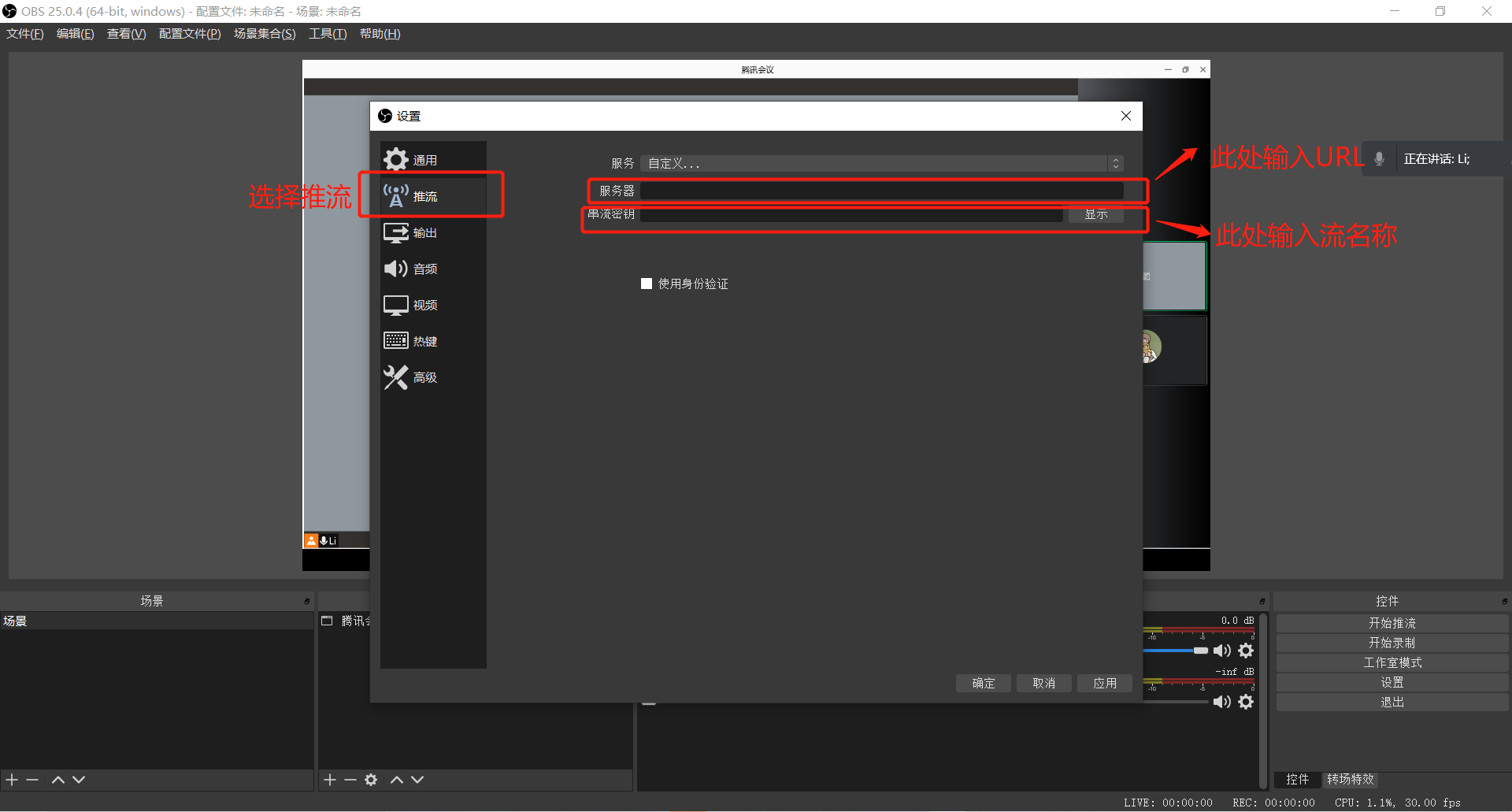The height and width of the screenshot is (812, 1512).
Task: Open the 文件(F) menu
Action: coord(25,34)
